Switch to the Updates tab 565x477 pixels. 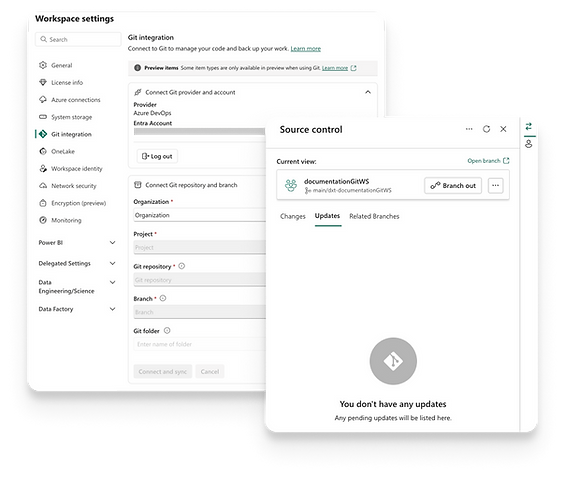[x=327, y=216]
